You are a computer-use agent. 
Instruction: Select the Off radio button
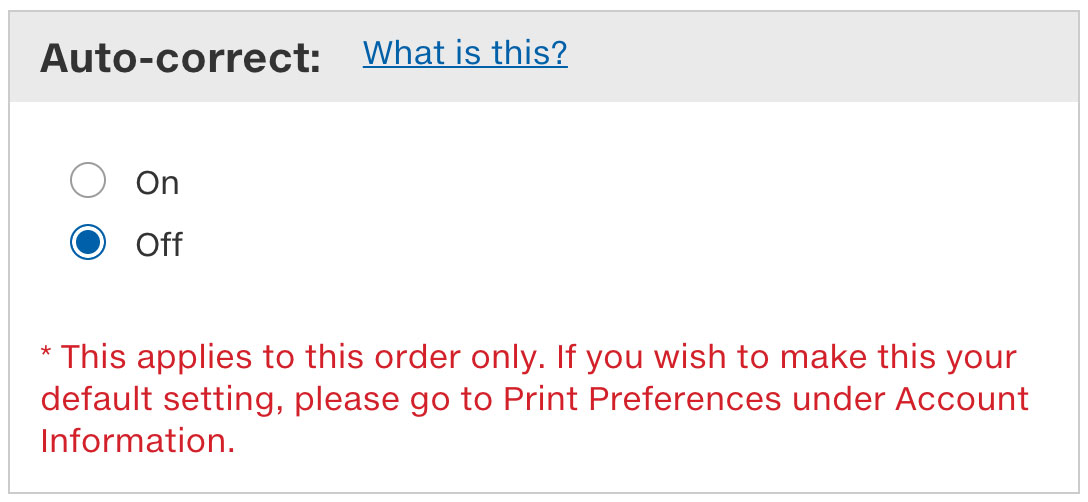tap(88, 243)
